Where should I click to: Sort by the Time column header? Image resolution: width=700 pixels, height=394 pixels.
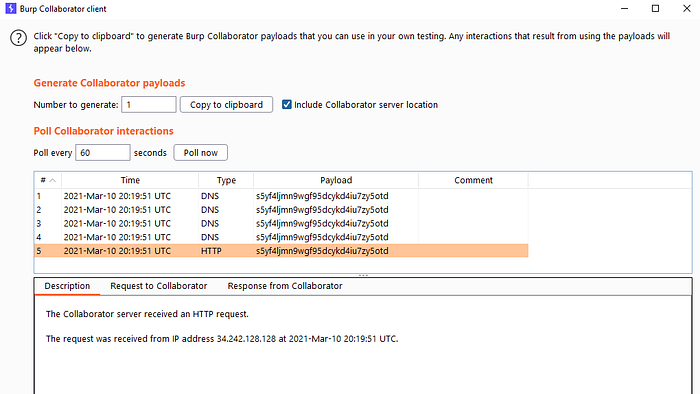[x=130, y=180]
